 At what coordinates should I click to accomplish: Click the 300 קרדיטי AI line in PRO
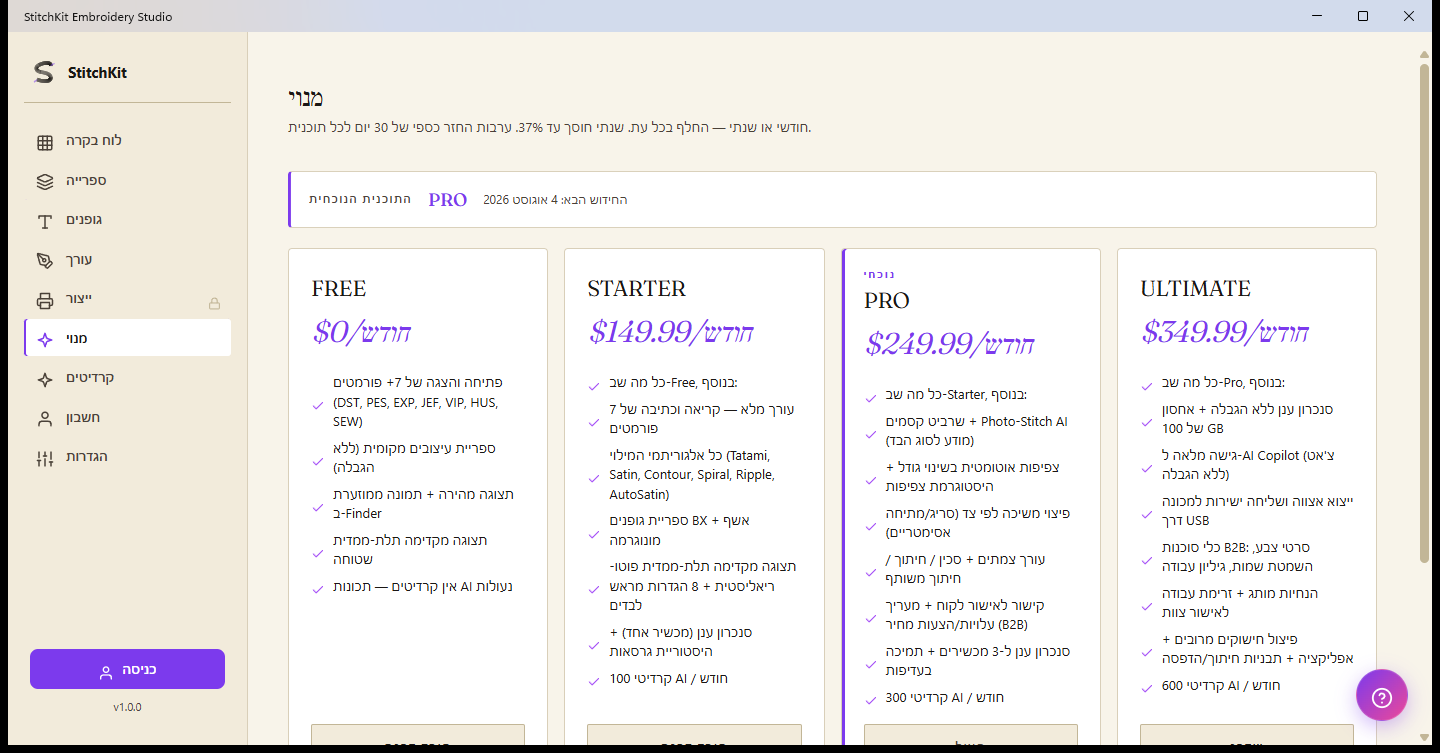(945, 697)
